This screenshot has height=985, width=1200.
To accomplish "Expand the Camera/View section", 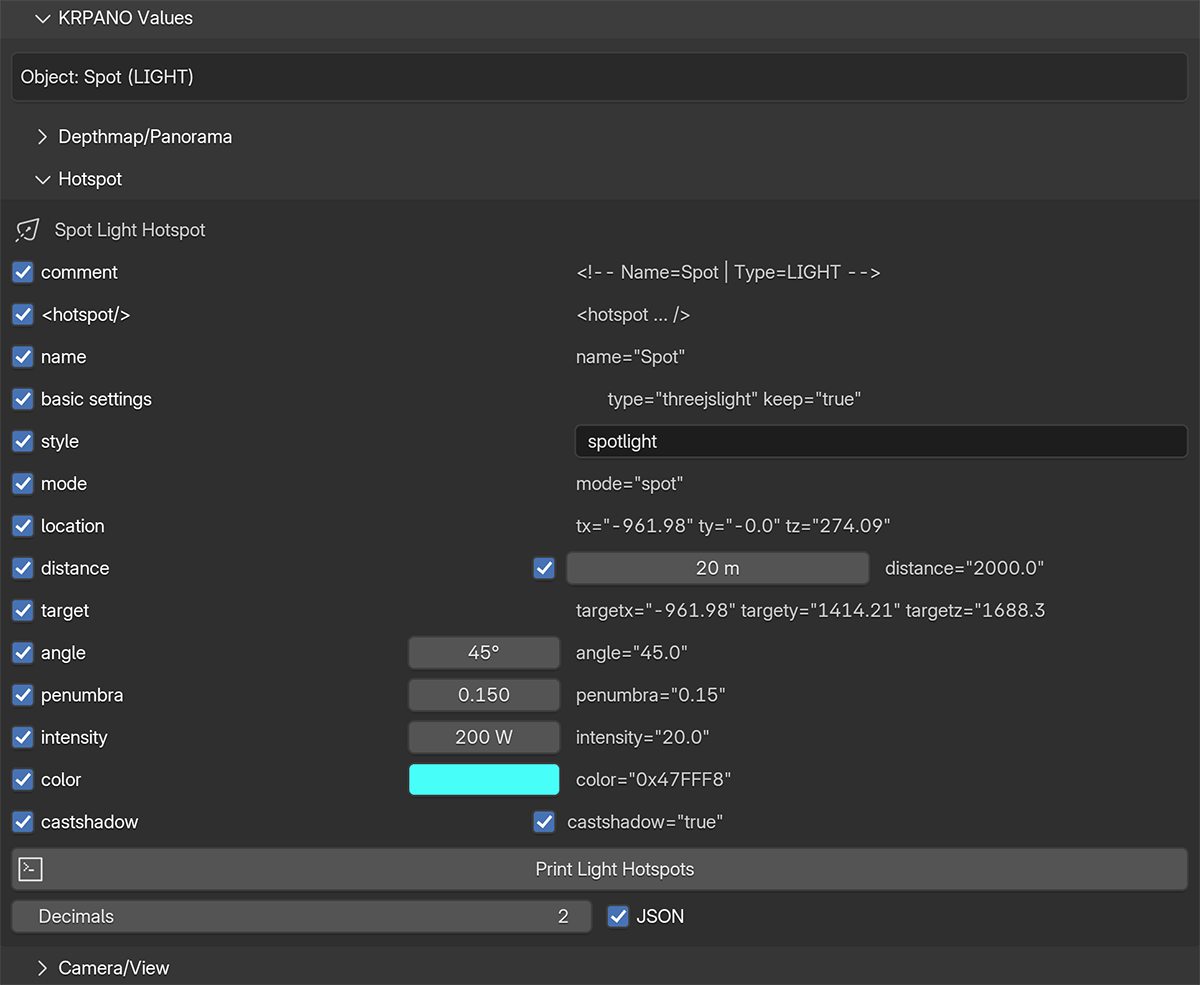I will pos(42,968).
